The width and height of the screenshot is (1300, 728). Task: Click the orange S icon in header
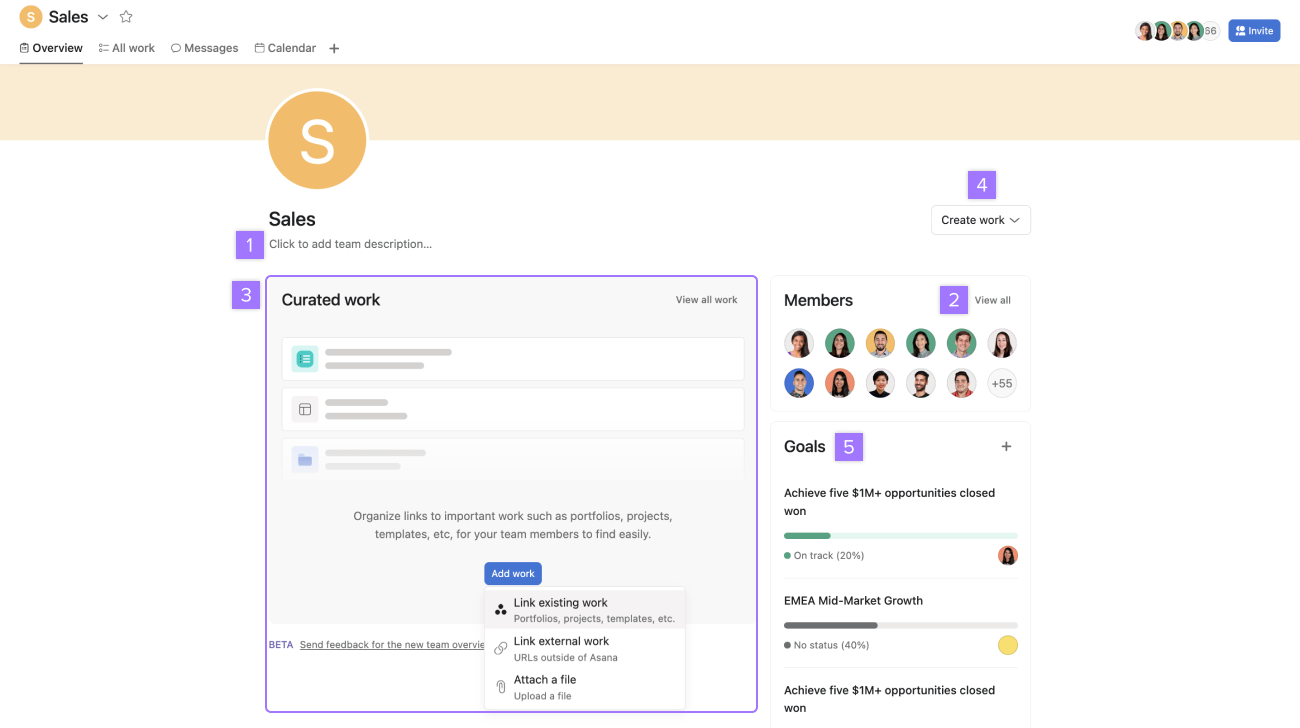pos(31,17)
